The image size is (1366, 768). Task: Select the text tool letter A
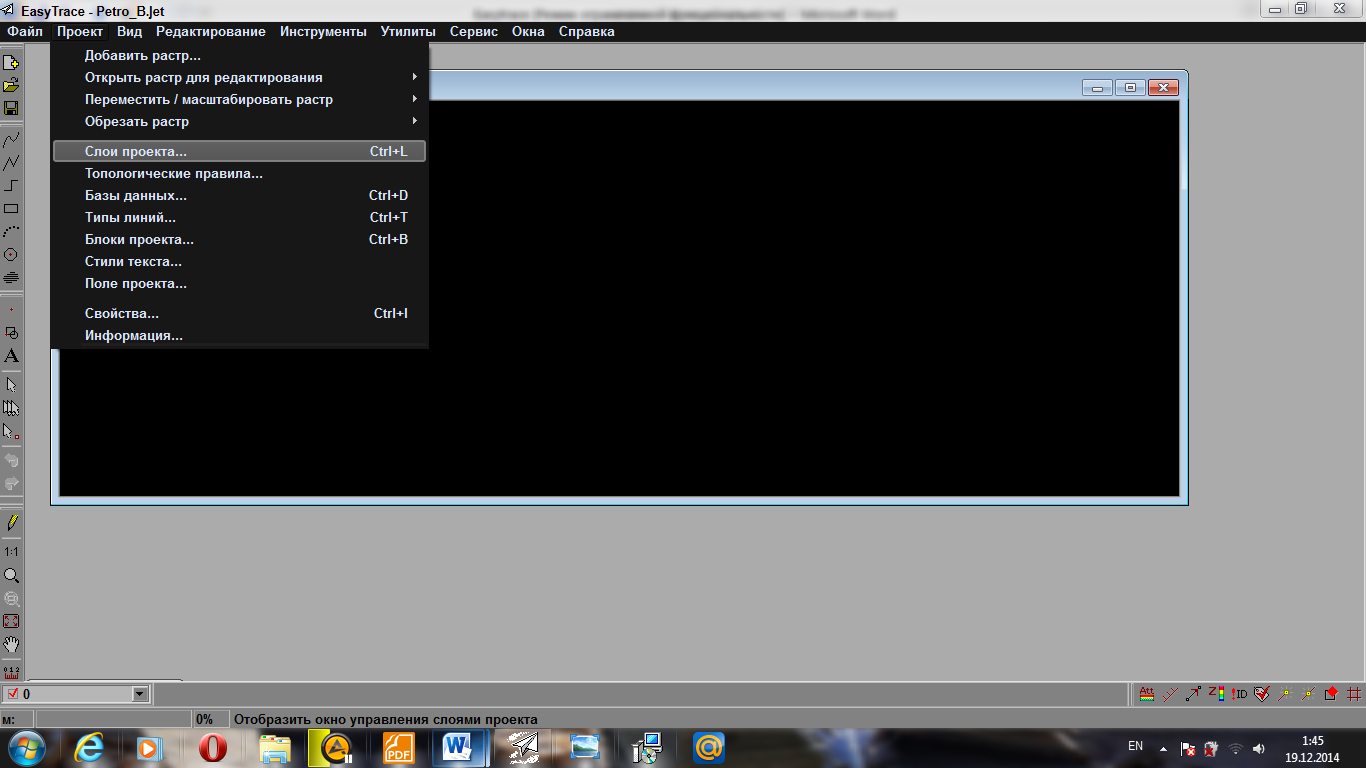[11, 356]
